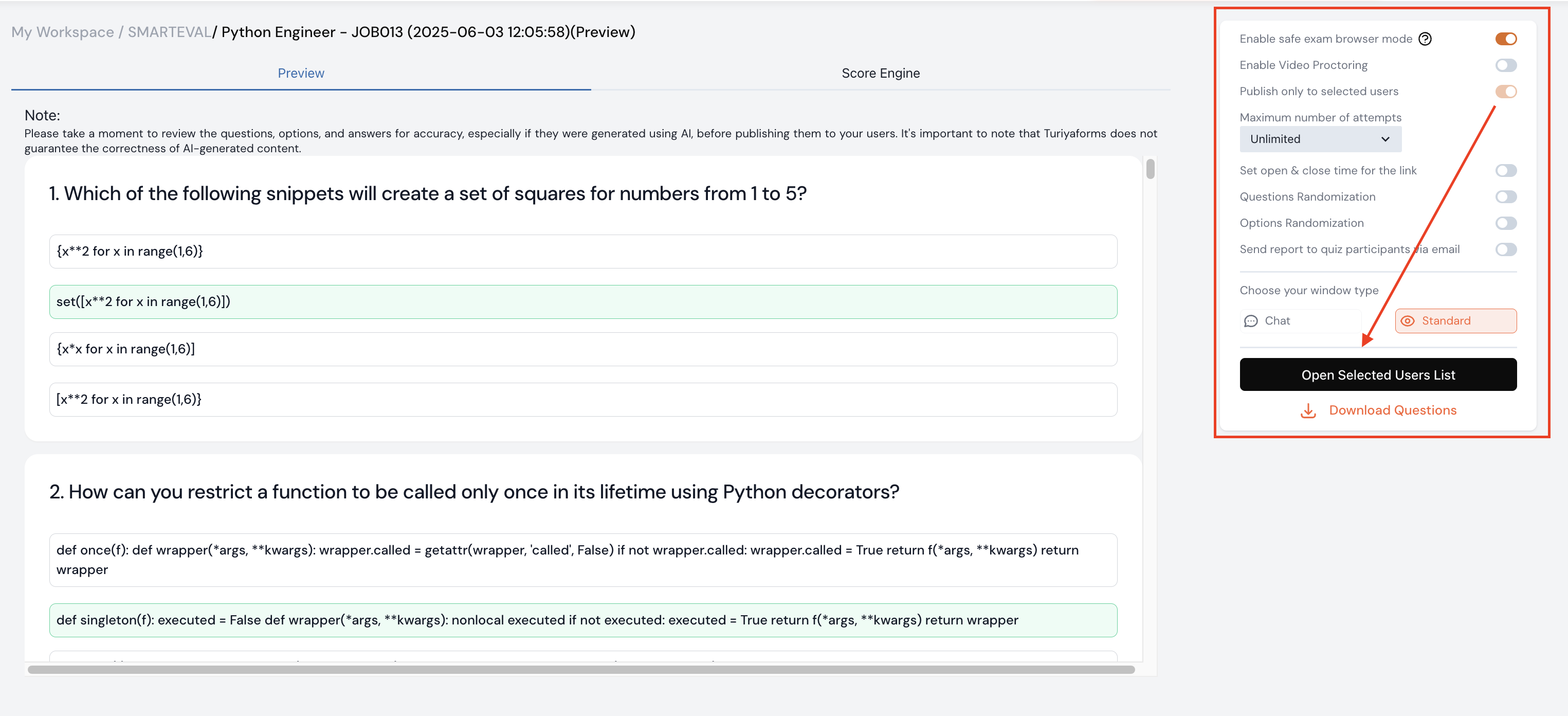
Task: Click the chat bubble icon in window type
Action: 1251,321
